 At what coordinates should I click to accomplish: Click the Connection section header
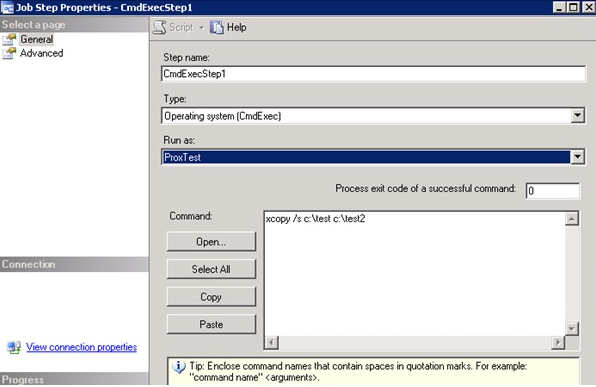pos(74,264)
